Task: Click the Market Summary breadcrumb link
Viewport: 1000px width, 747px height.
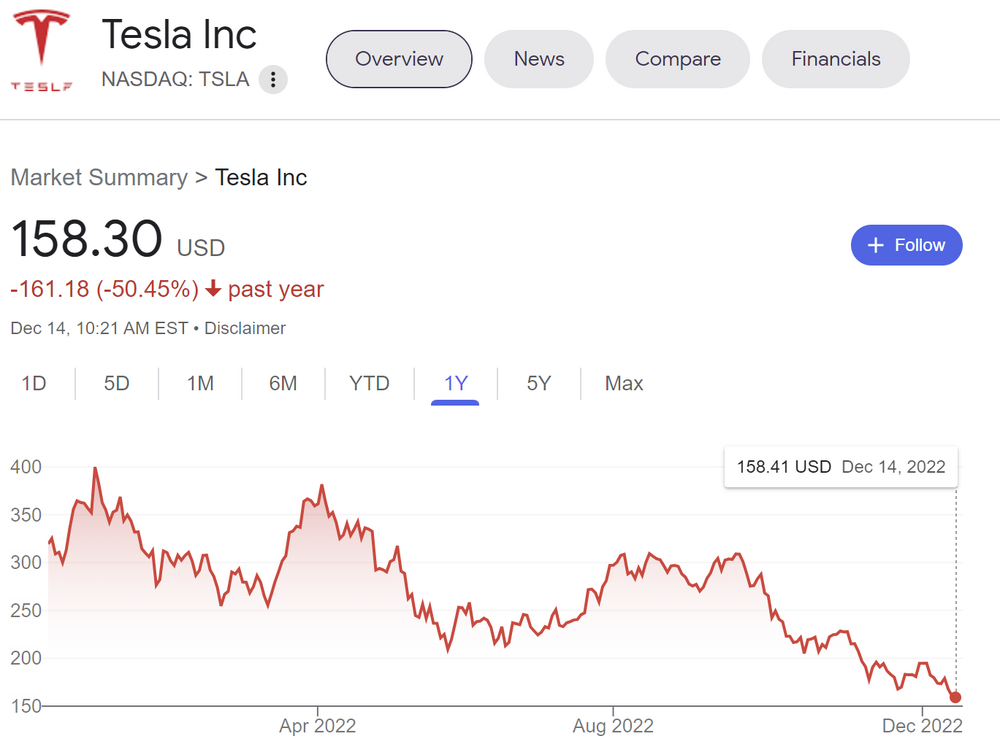Action: (x=99, y=178)
